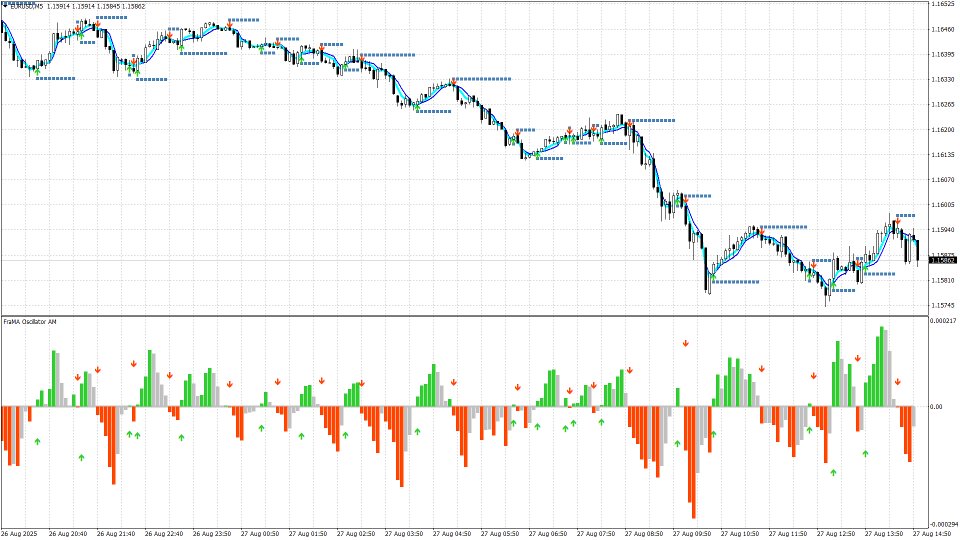Viewport: 960px width, 540px height.
Task: Click time axis label 27 Aug 08:50
Action: (x=645, y=534)
